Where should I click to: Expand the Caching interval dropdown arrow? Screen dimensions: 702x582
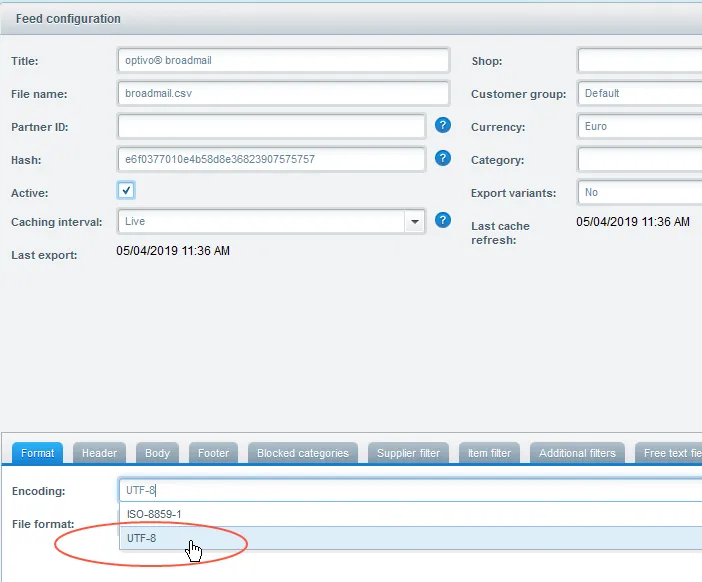point(415,221)
